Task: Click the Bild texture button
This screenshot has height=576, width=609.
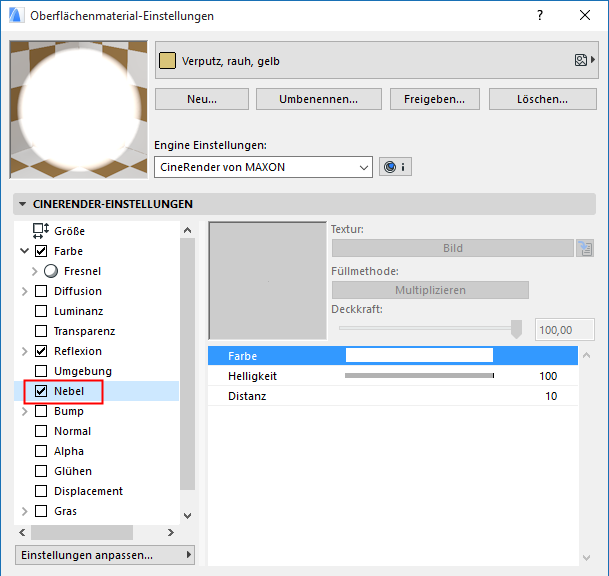Action: (x=452, y=248)
